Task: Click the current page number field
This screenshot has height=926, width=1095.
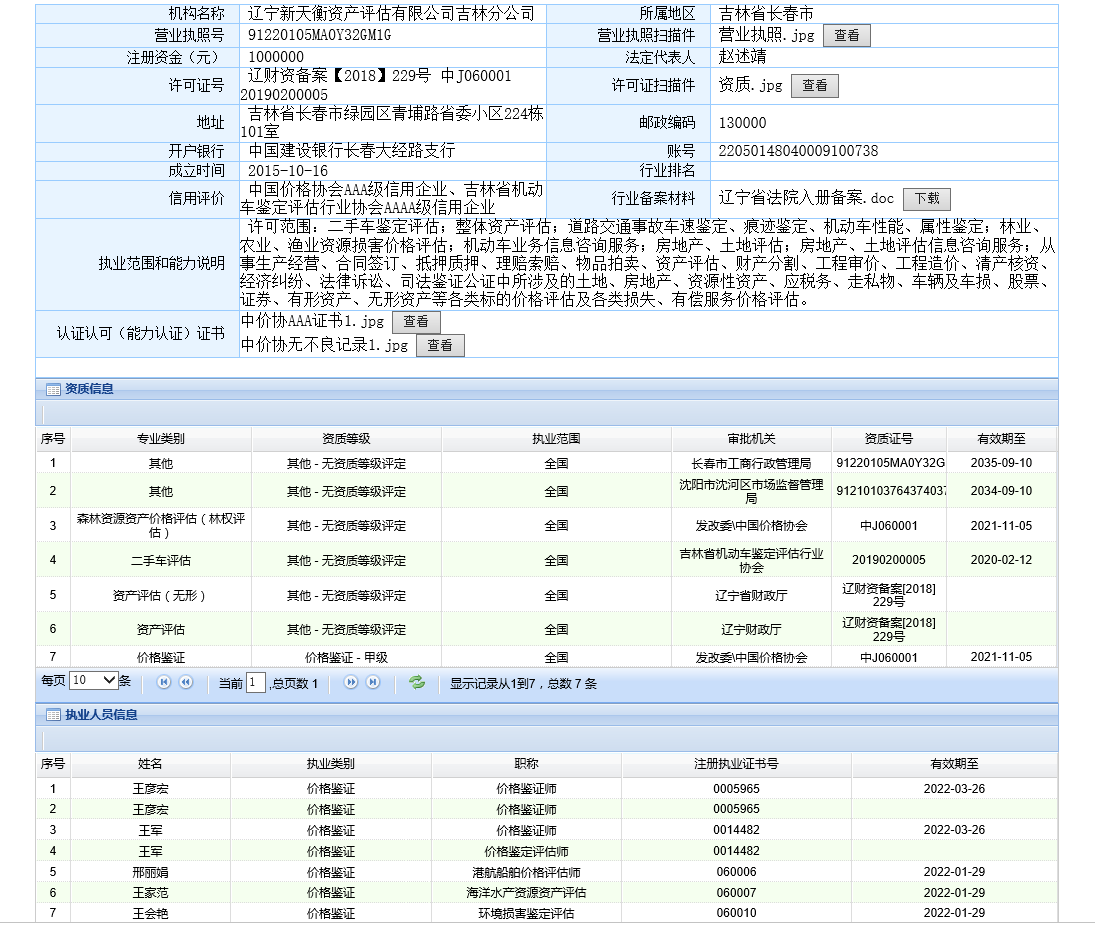Action: (x=256, y=682)
